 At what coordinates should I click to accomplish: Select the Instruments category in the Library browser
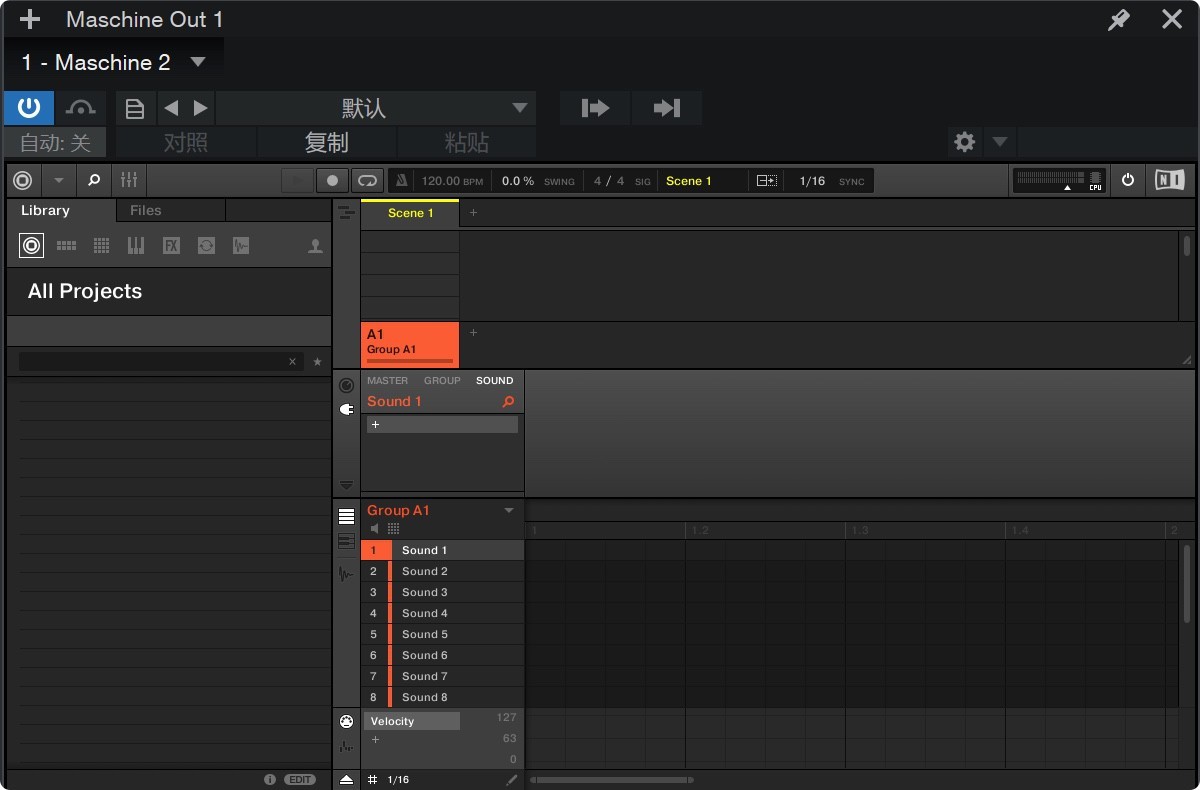[x=136, y=245]
